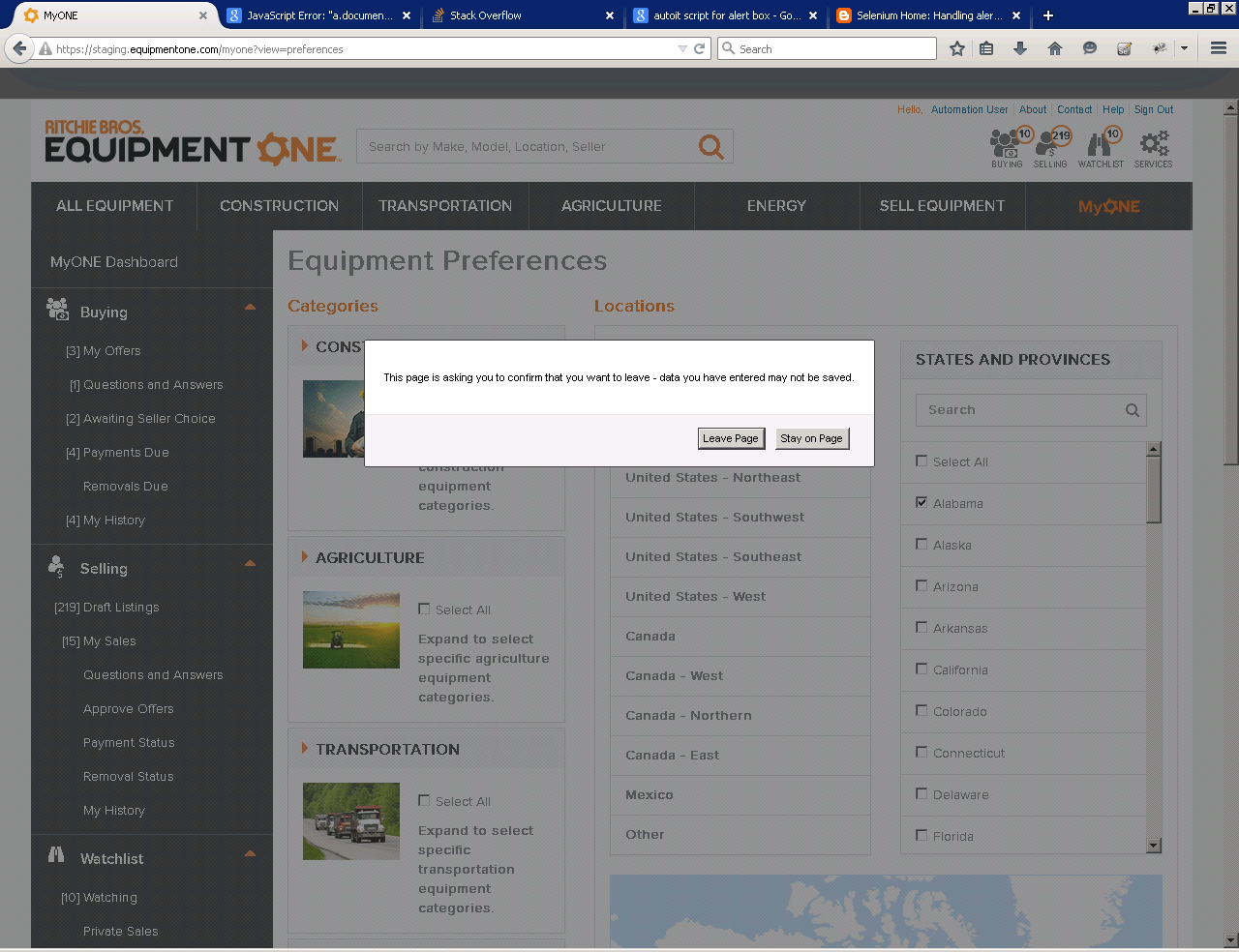Click the States and Provinces search field
The image size is (1239, 952).
[x=1031, y=410]
